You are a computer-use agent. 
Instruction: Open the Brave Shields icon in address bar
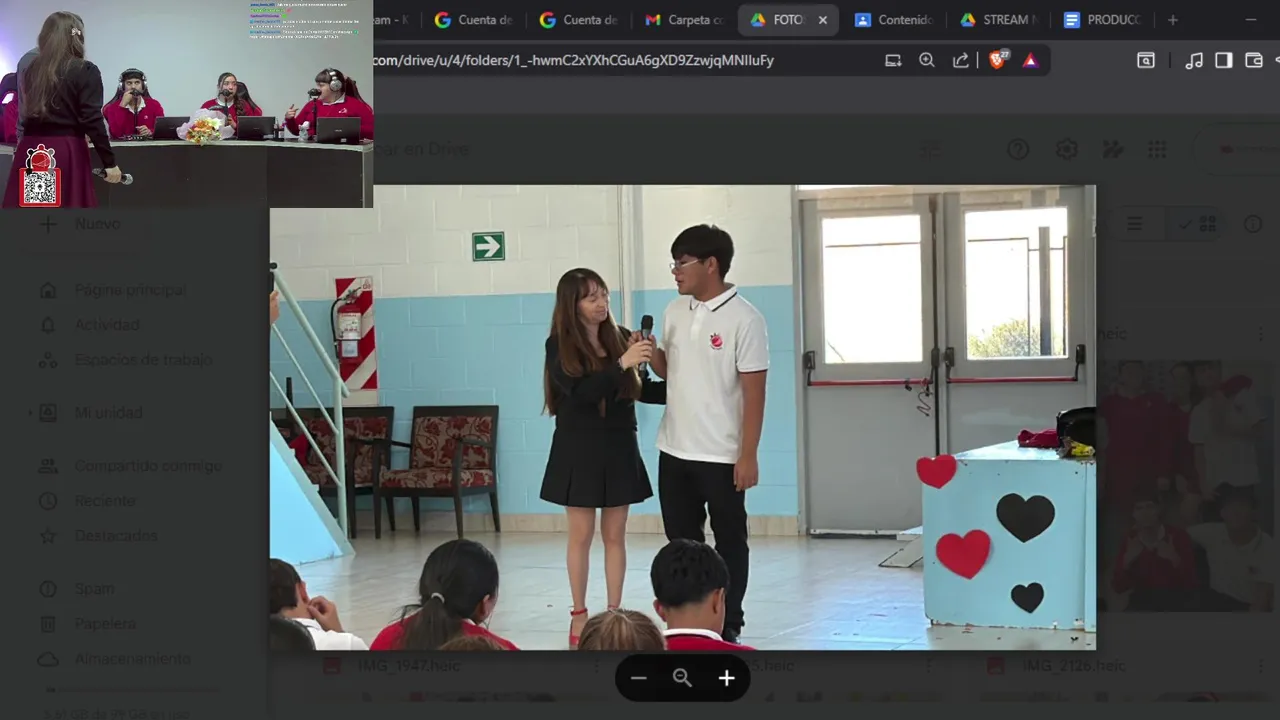tap(997, 60)
